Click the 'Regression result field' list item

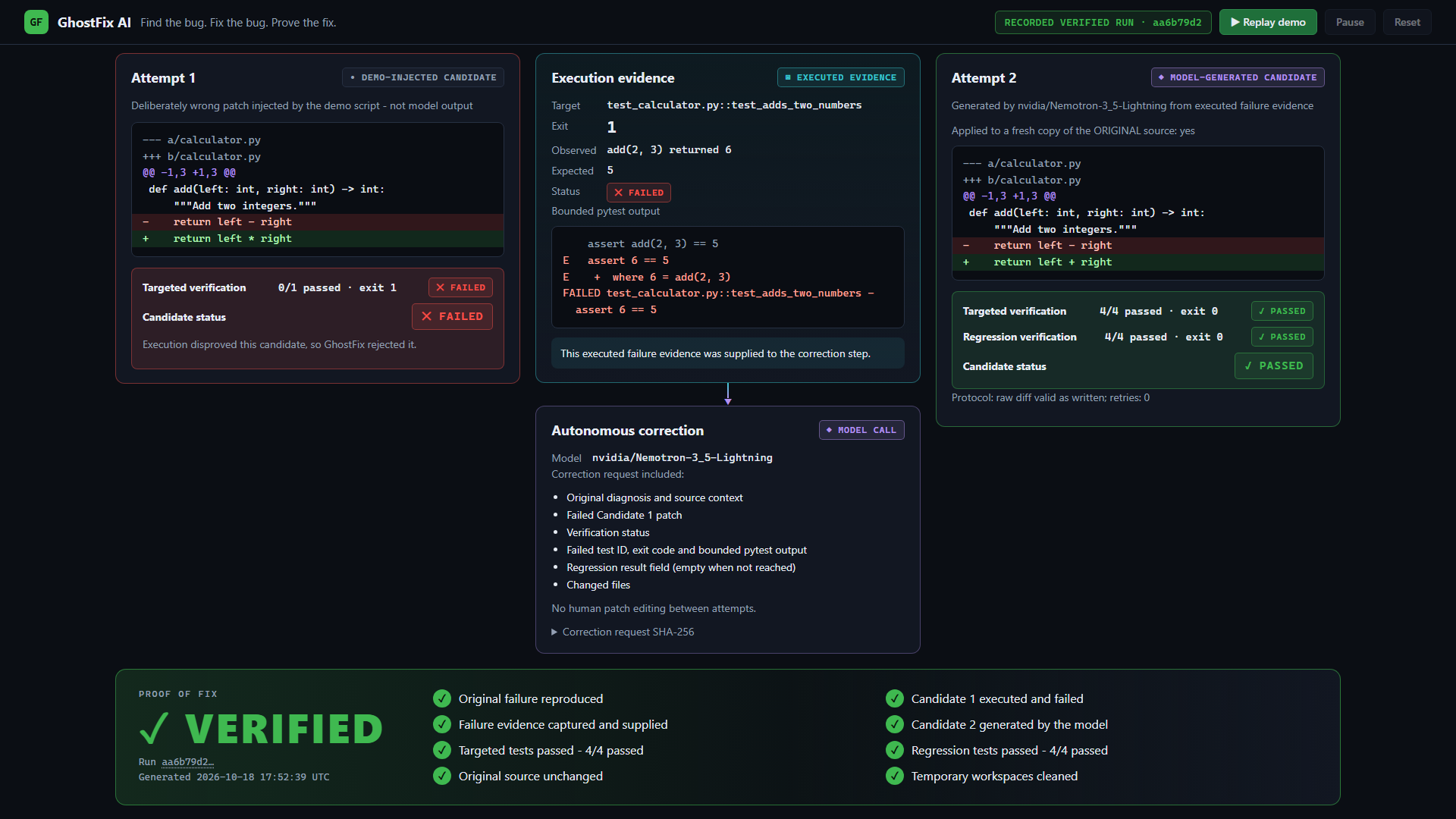click(681, 567)
